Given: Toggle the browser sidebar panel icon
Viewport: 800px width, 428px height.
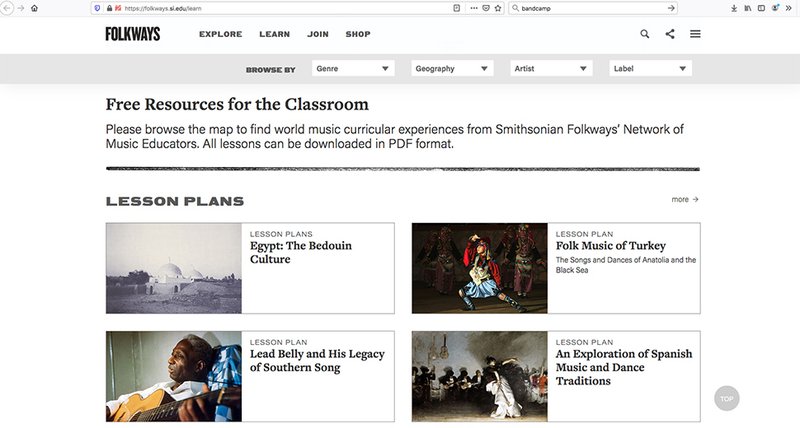Looking at the screenshot, I should pos(763,8).
